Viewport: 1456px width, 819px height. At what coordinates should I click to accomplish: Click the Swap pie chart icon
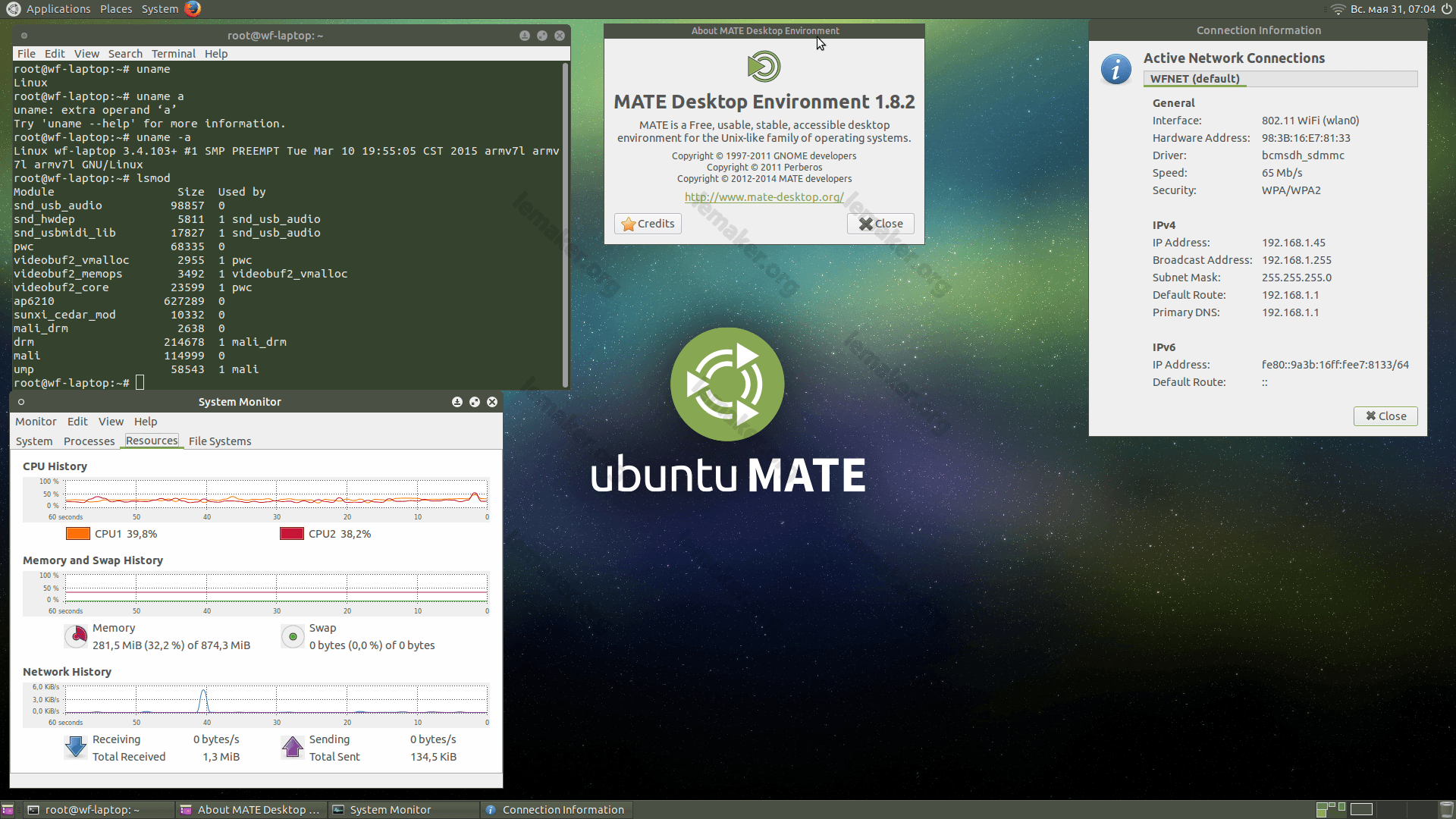click(x=293, y=636)
